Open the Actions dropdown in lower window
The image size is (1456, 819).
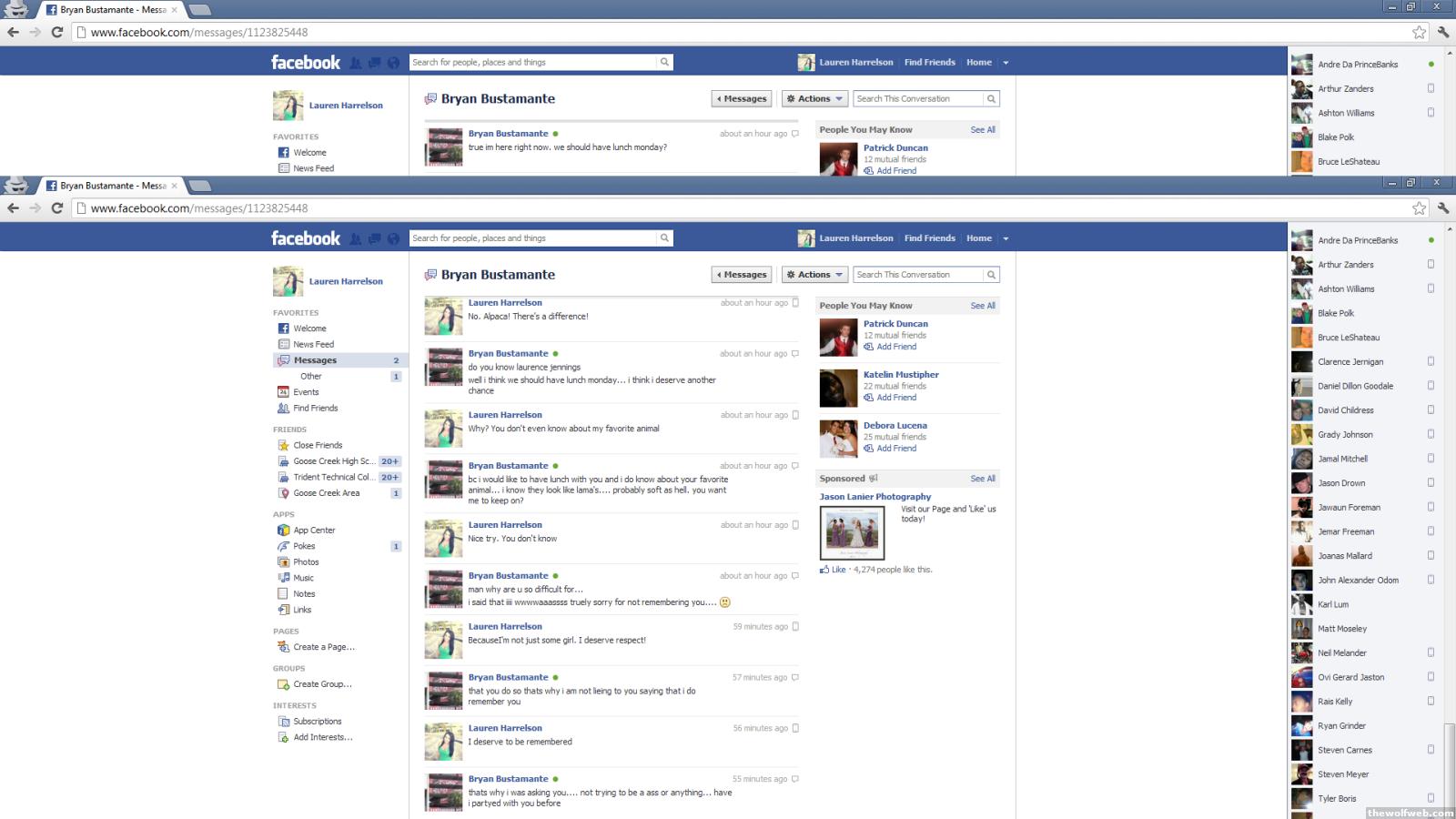(814, 275)
